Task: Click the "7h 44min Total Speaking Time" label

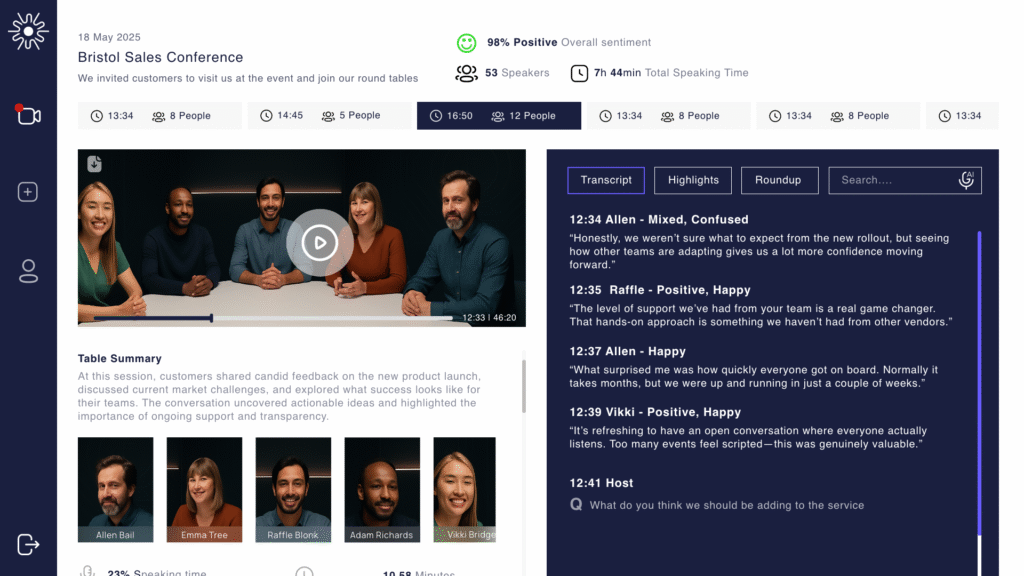Action: 671,73
